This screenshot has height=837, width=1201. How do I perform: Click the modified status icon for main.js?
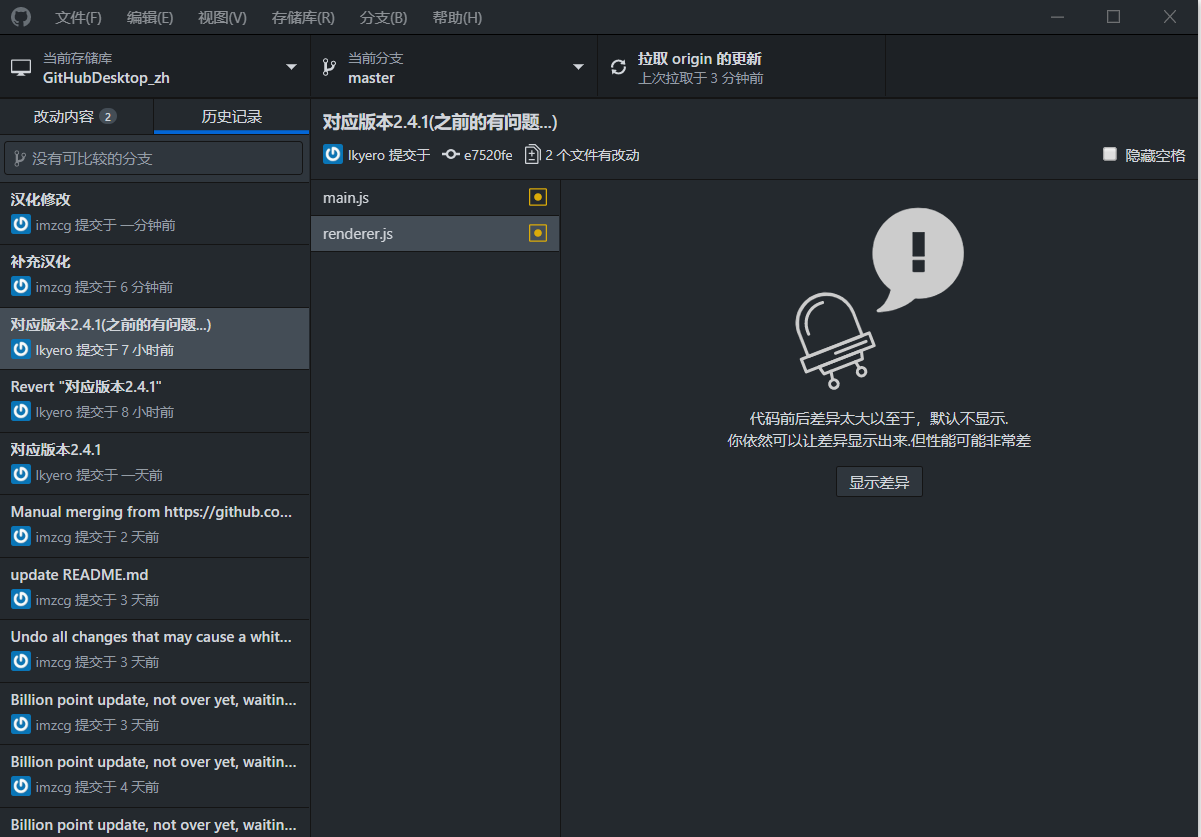coord(538,198)
